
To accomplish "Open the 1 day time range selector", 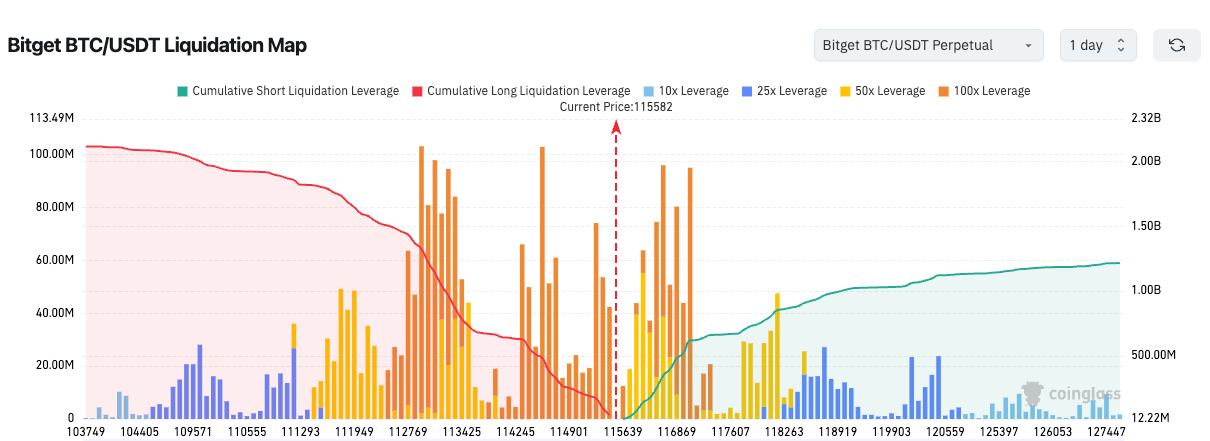I will (x=1098, y=45).
